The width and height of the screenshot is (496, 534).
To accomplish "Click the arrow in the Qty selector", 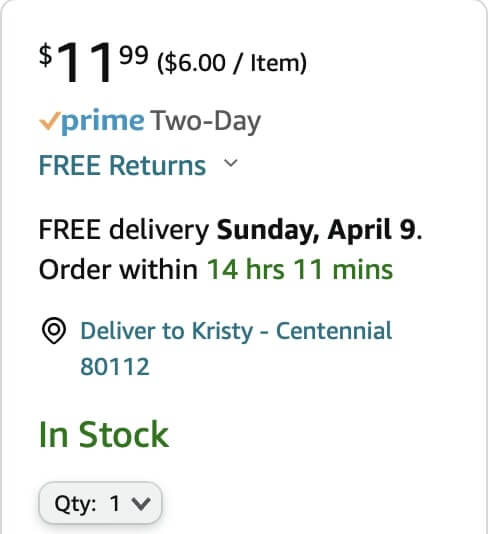I will [141, 504].
